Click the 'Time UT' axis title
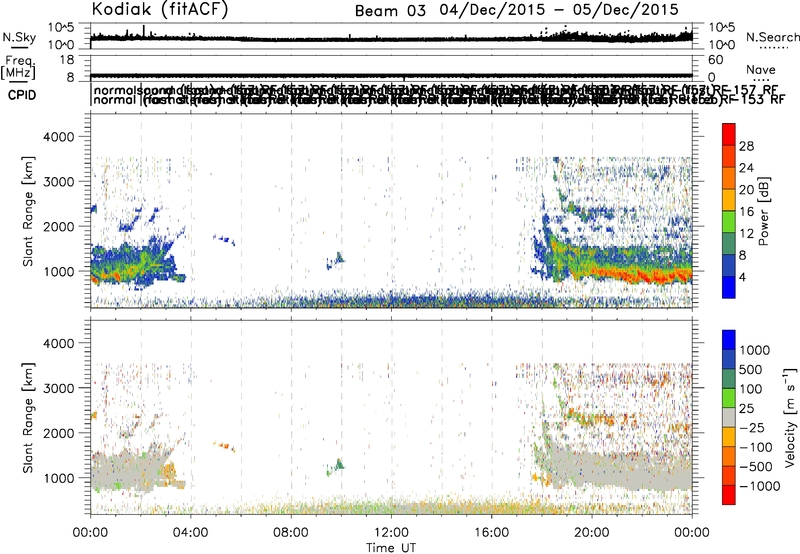 [x=391, y=547]
